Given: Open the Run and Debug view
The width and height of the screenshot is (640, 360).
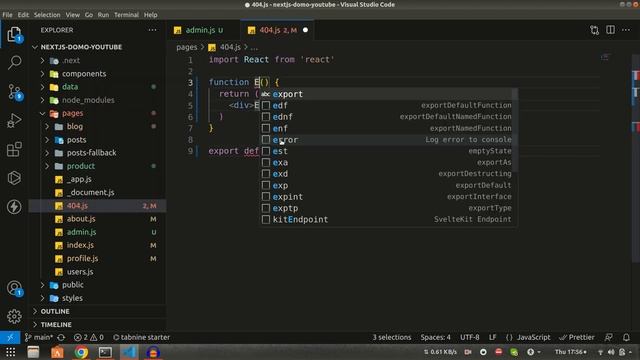Looking at the screenshot, I should [x=14, y=121].
